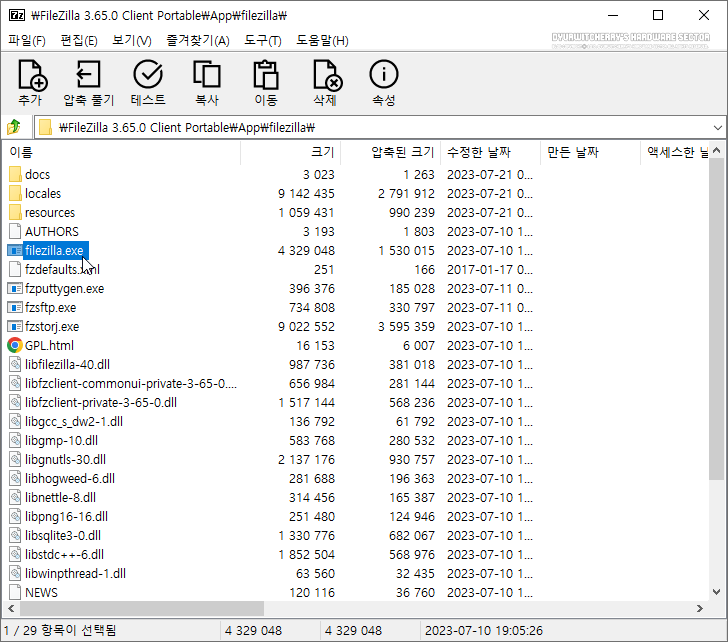Click the 테스트 (Test) checkmark icon
Image resolution: width=728 pixels, height=642 pixels.
(148, 74)
